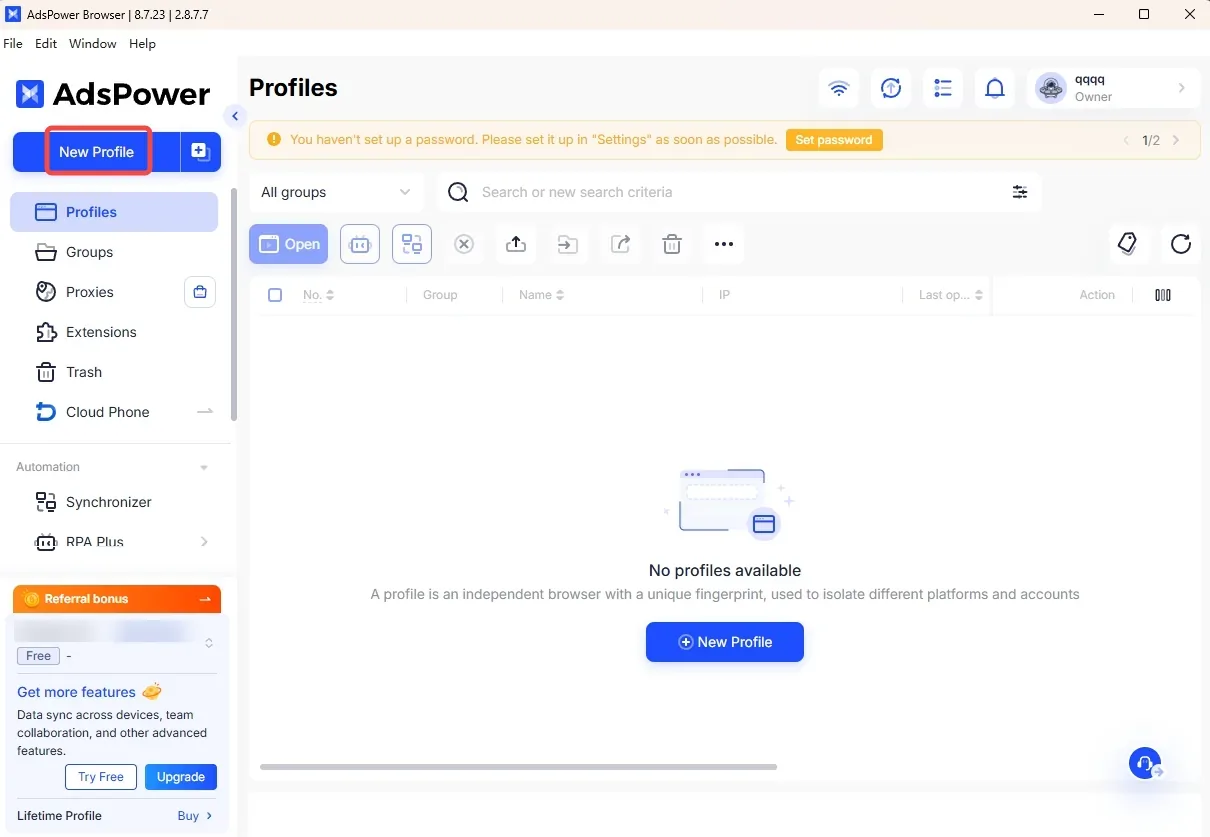Image resolution: width=1210 pixels, height=837 pixels.
Task: Click the window arrangement toolbar icon
Action: coord(412,244)
